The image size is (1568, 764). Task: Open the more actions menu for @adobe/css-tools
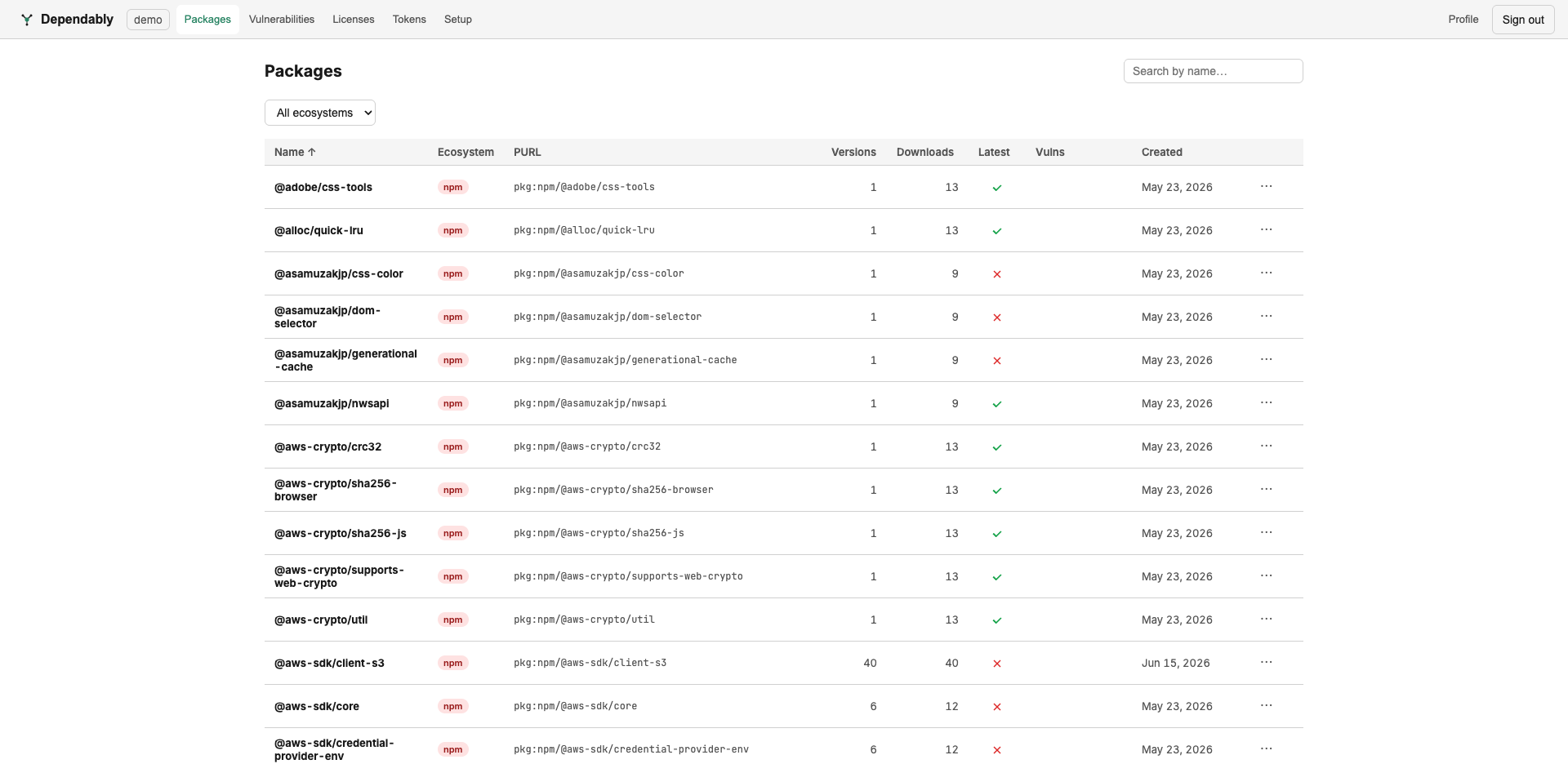pos(1266,187)
